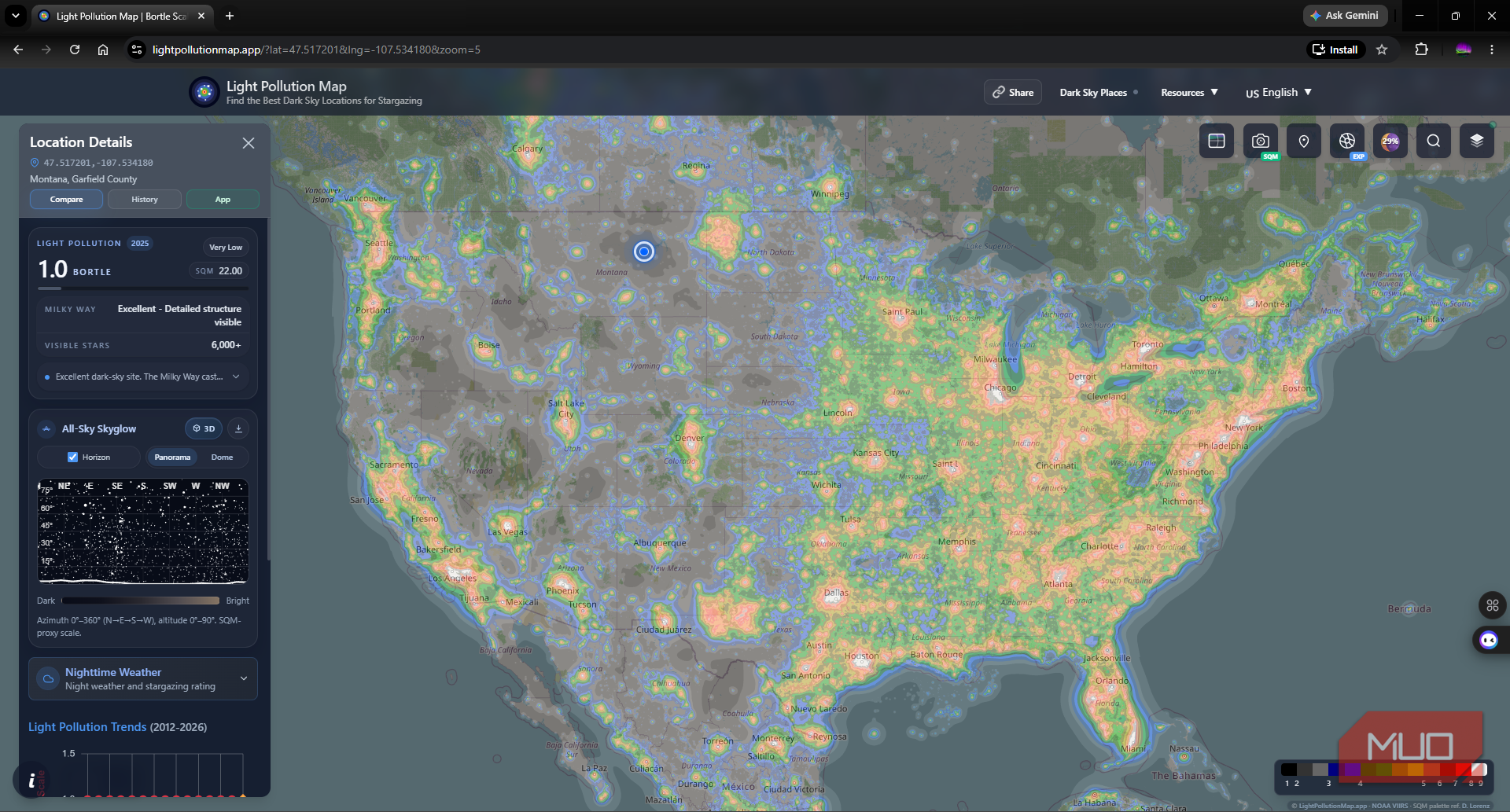Open the split map compare view icon

pos(1217,141)
